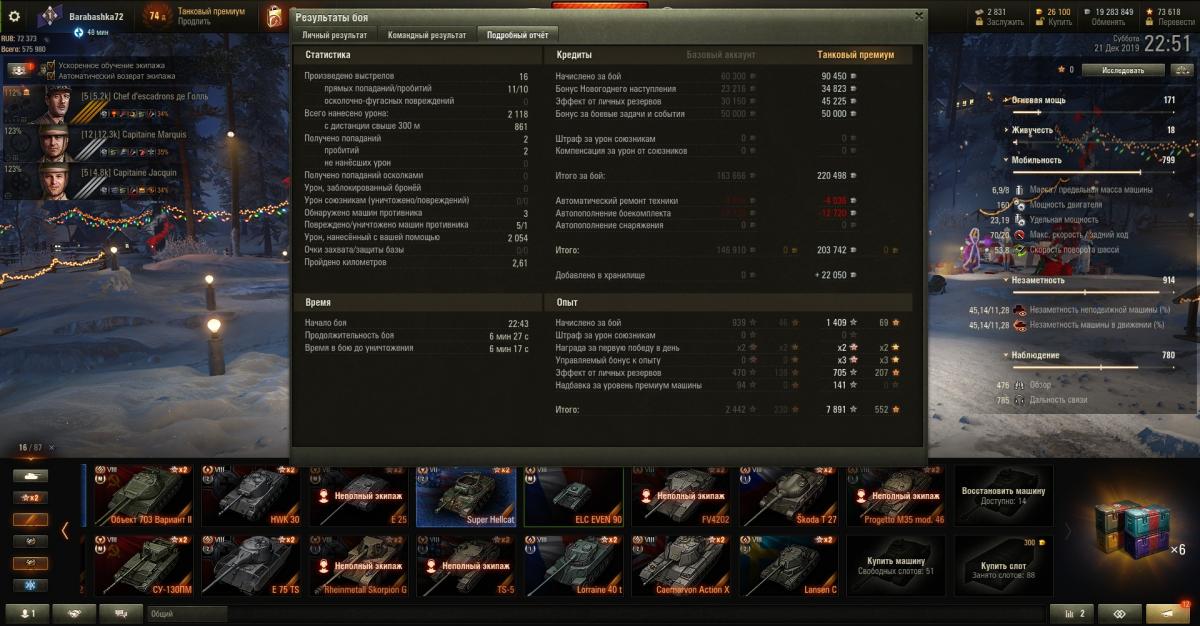Open Восстановить машину tile
Image resolution: width=1200 pixels, height=626 pixels.
click(1003, 496)
